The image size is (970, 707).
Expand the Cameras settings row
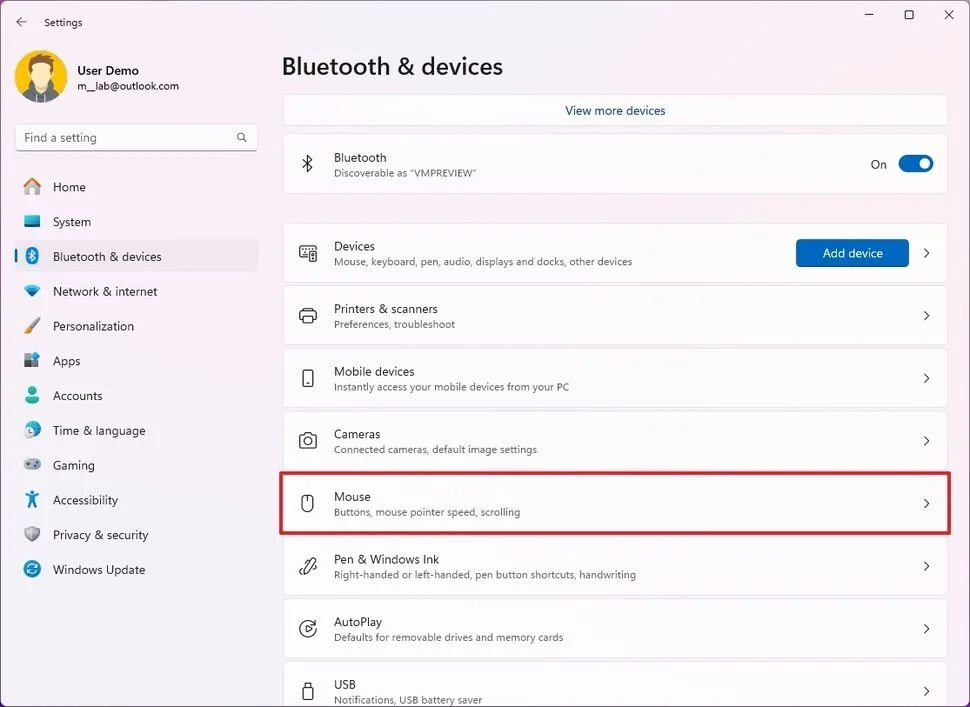click(925, 440)
